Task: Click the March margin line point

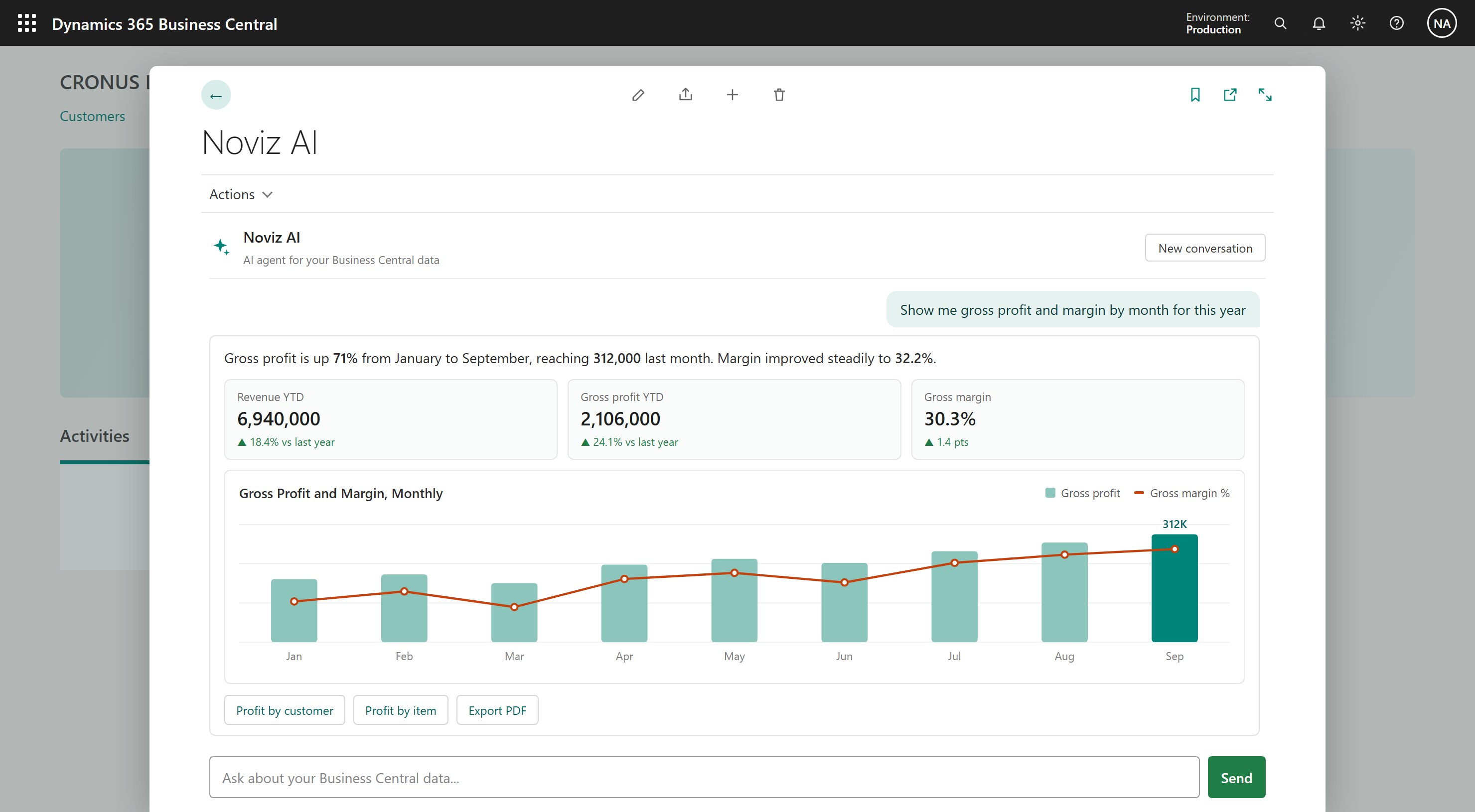Action: [x=514, y=607]
